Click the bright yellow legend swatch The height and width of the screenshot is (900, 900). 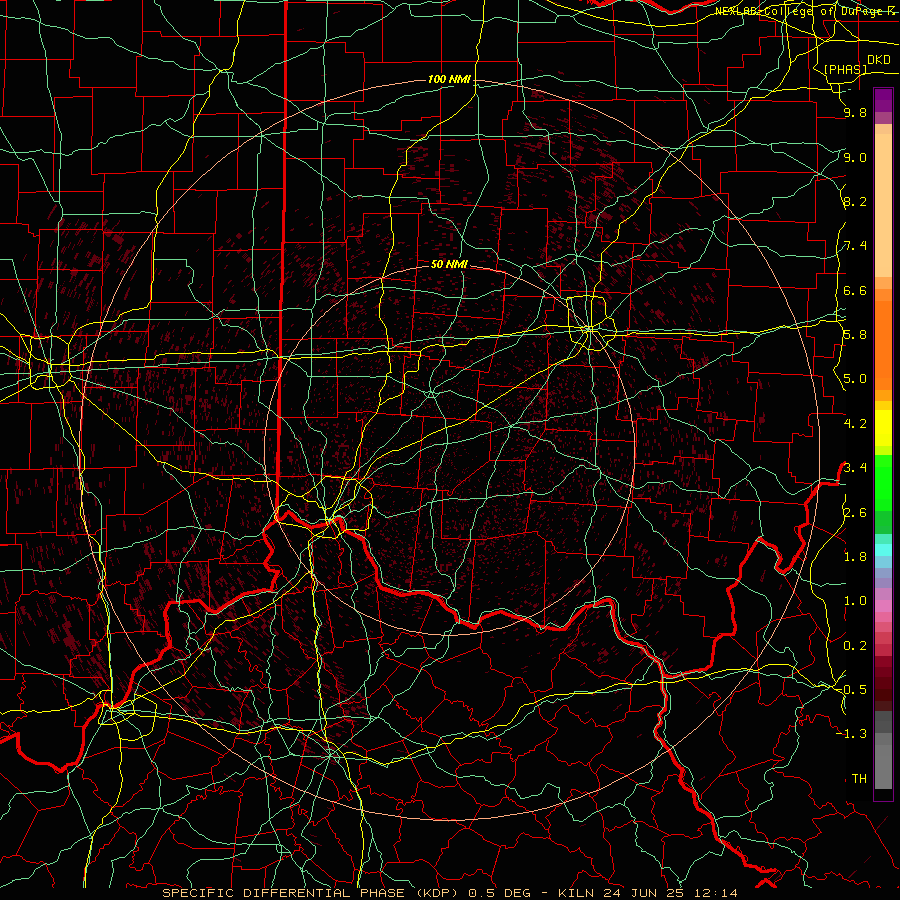[x=883, y=428]
